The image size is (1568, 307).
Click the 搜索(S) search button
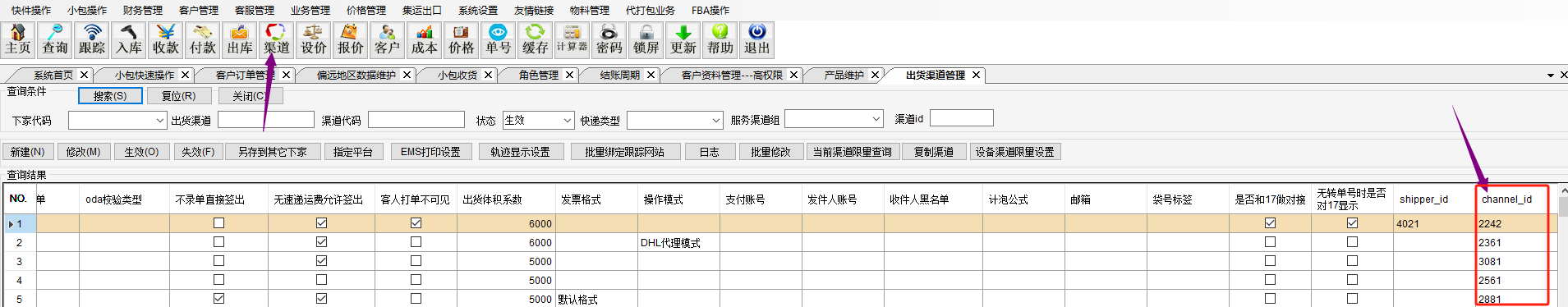pos(110,96)
